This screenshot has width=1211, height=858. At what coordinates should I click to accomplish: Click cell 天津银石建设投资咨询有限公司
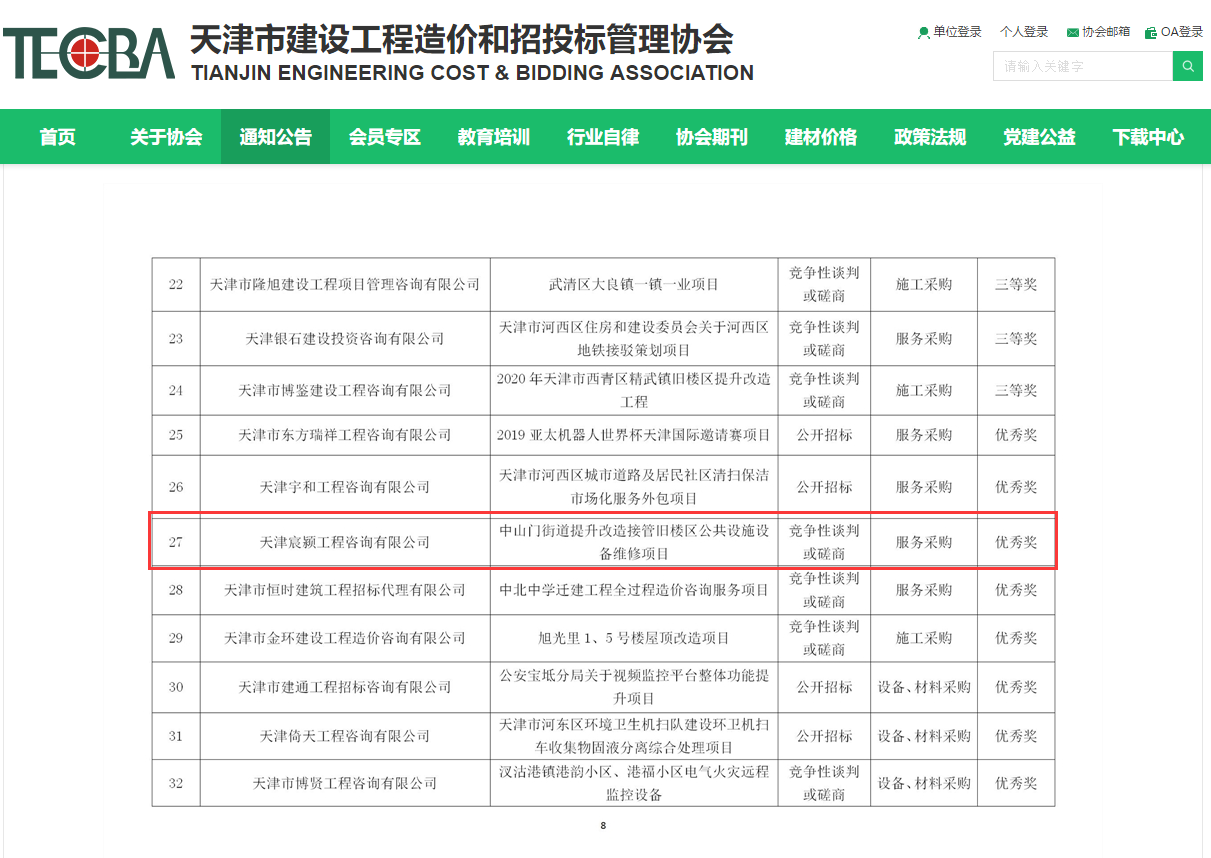(345, 339)
